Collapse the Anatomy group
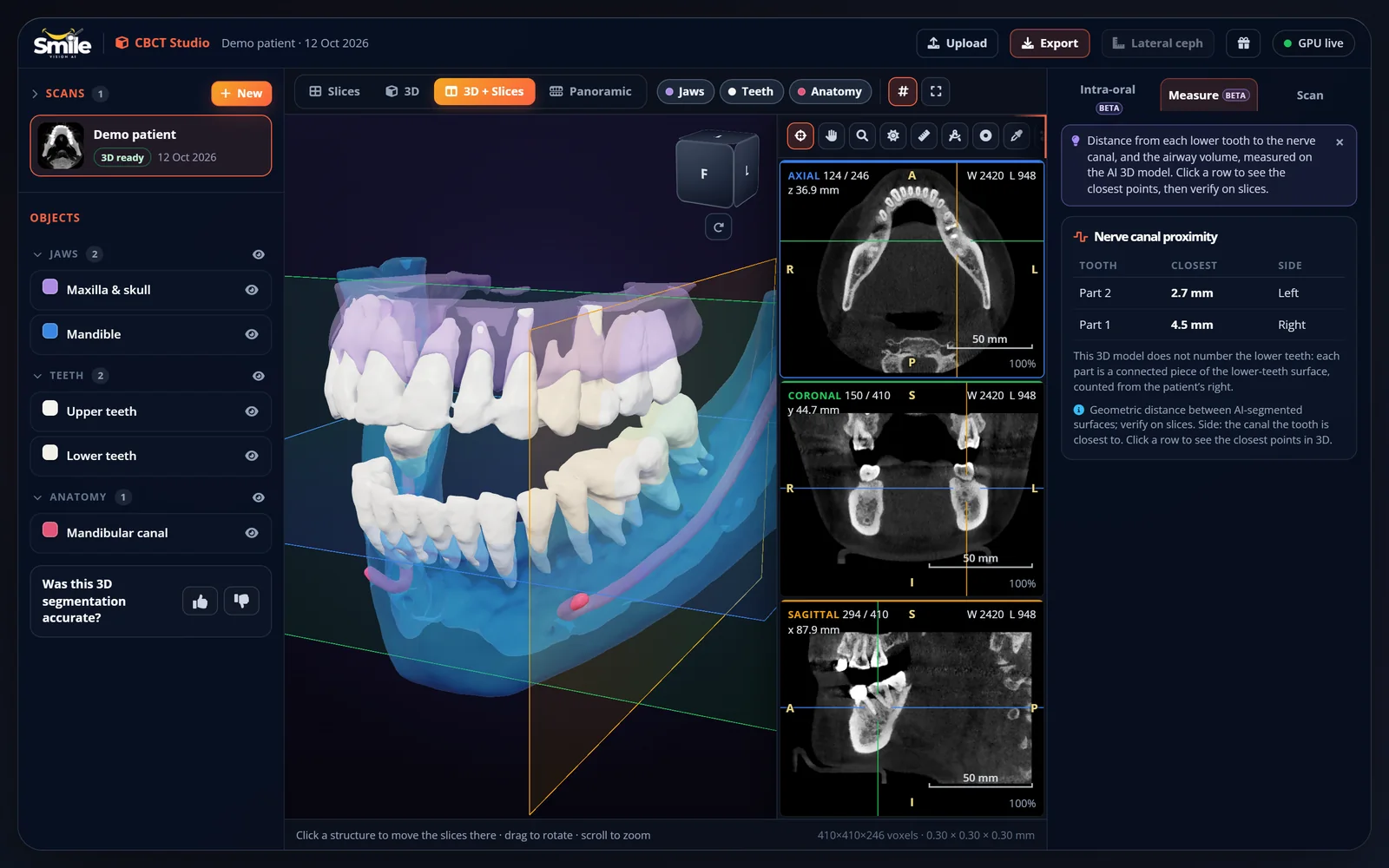Viewport: 1389px width, 868px height. 37,497
